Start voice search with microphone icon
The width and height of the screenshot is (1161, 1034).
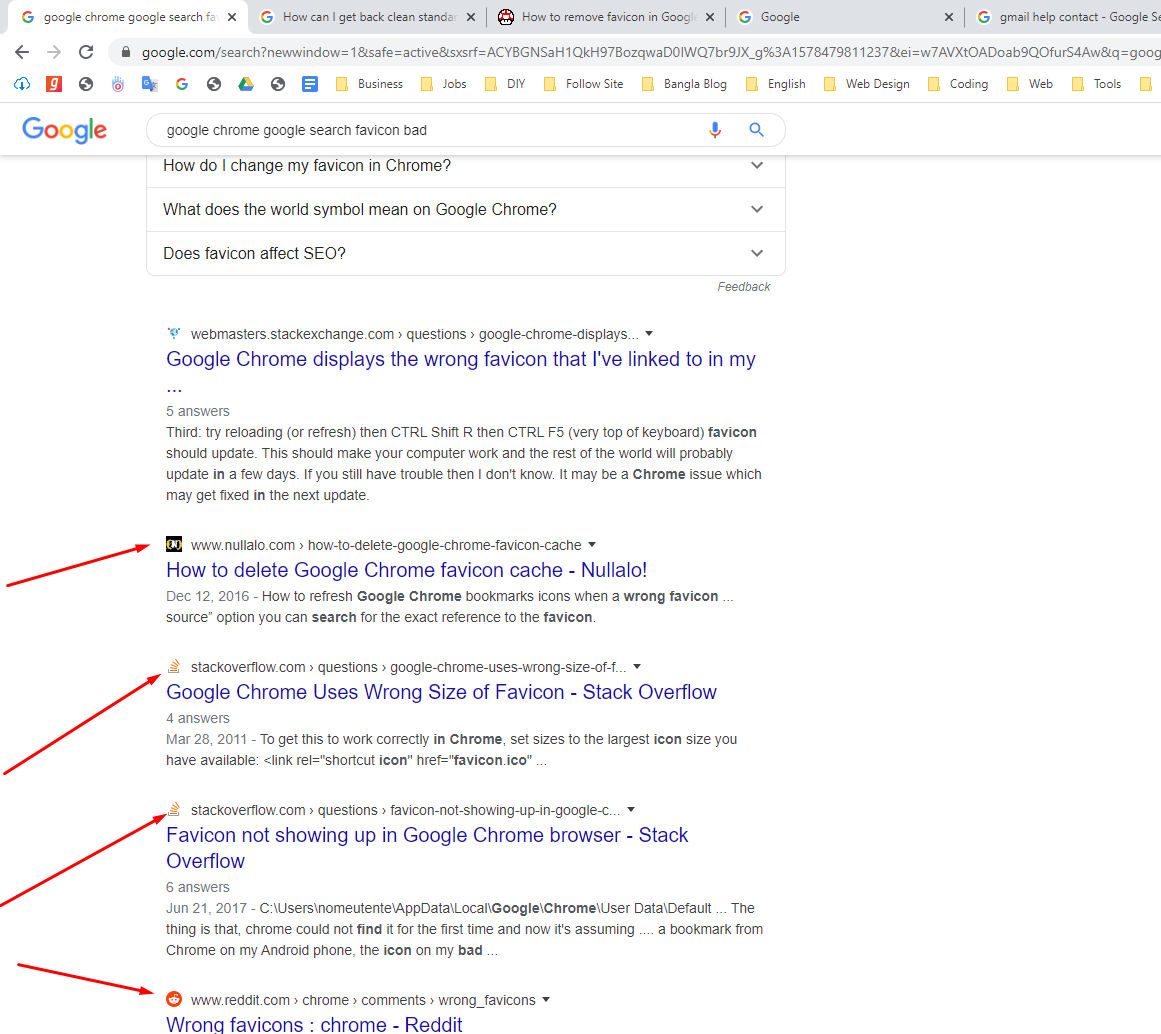[x=715, y=130]
